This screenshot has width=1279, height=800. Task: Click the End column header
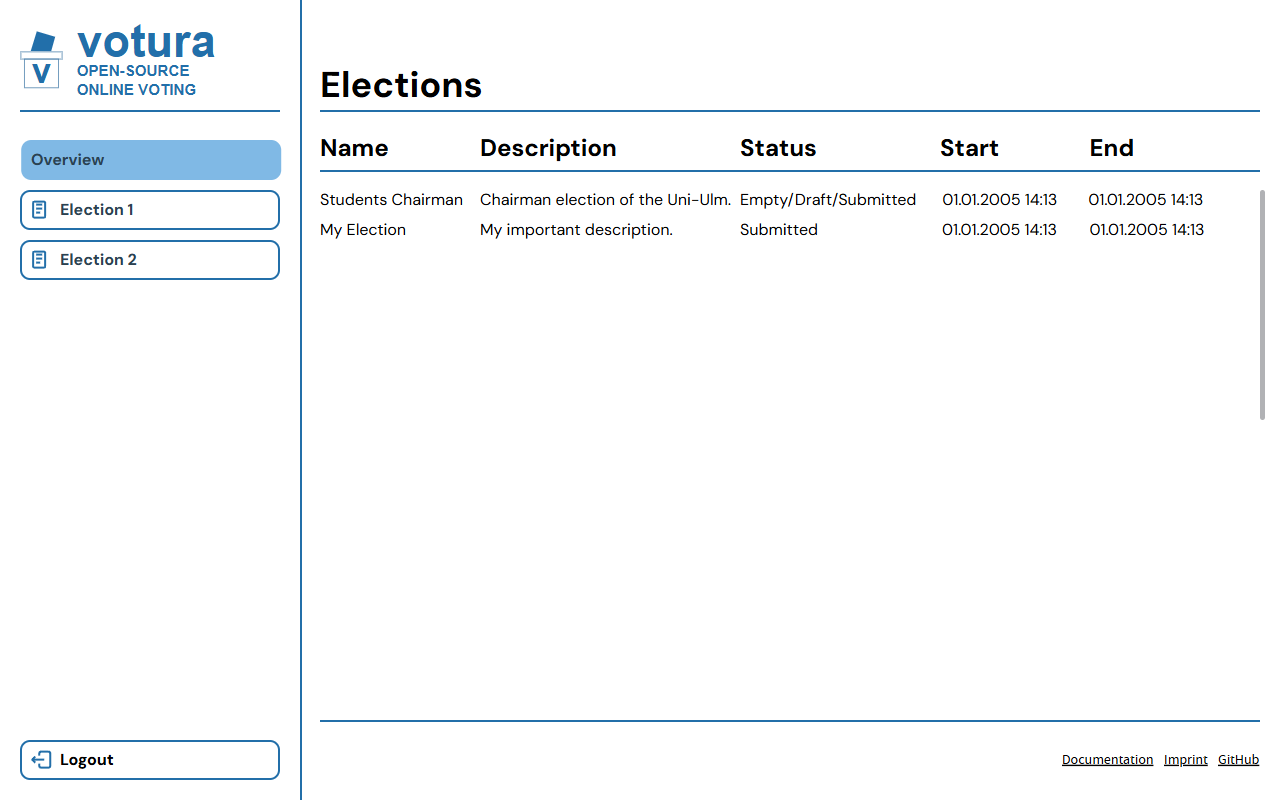[x=1111, y=148]
